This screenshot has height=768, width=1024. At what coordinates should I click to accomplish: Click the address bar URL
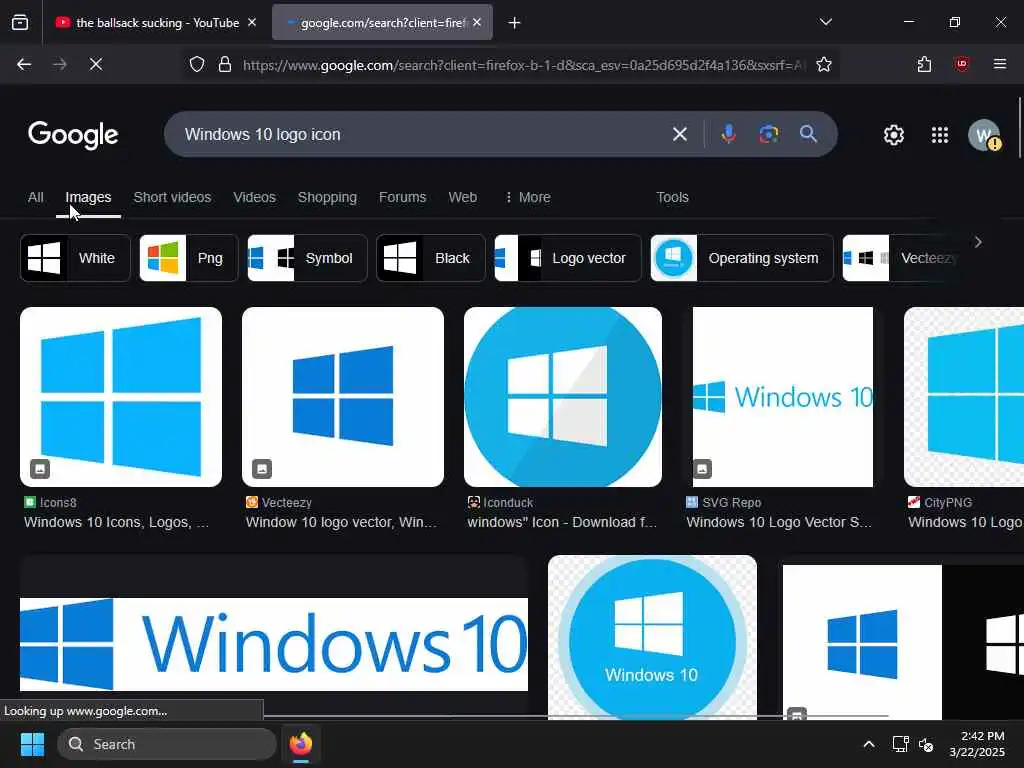524,65
